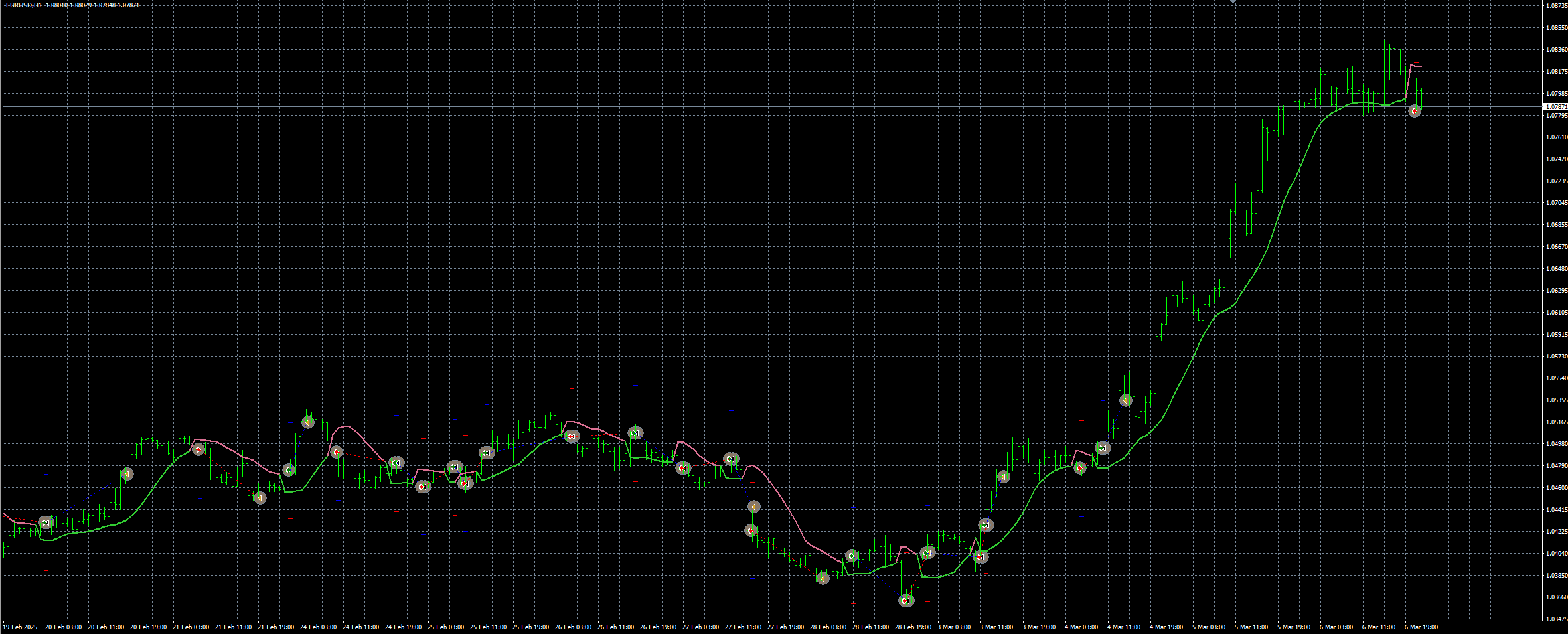Click the green marker near 24 Feb 19:00
The height and width of the screenshot is (634, 1568).
pyautogui.click(x=396, y=463)
